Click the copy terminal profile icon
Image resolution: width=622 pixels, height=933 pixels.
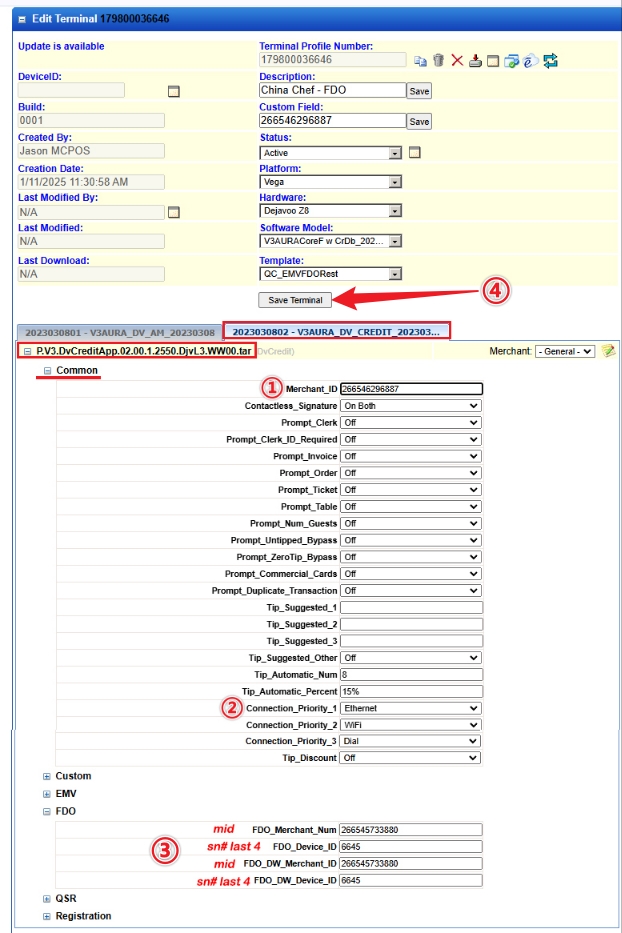coord(421,61)
